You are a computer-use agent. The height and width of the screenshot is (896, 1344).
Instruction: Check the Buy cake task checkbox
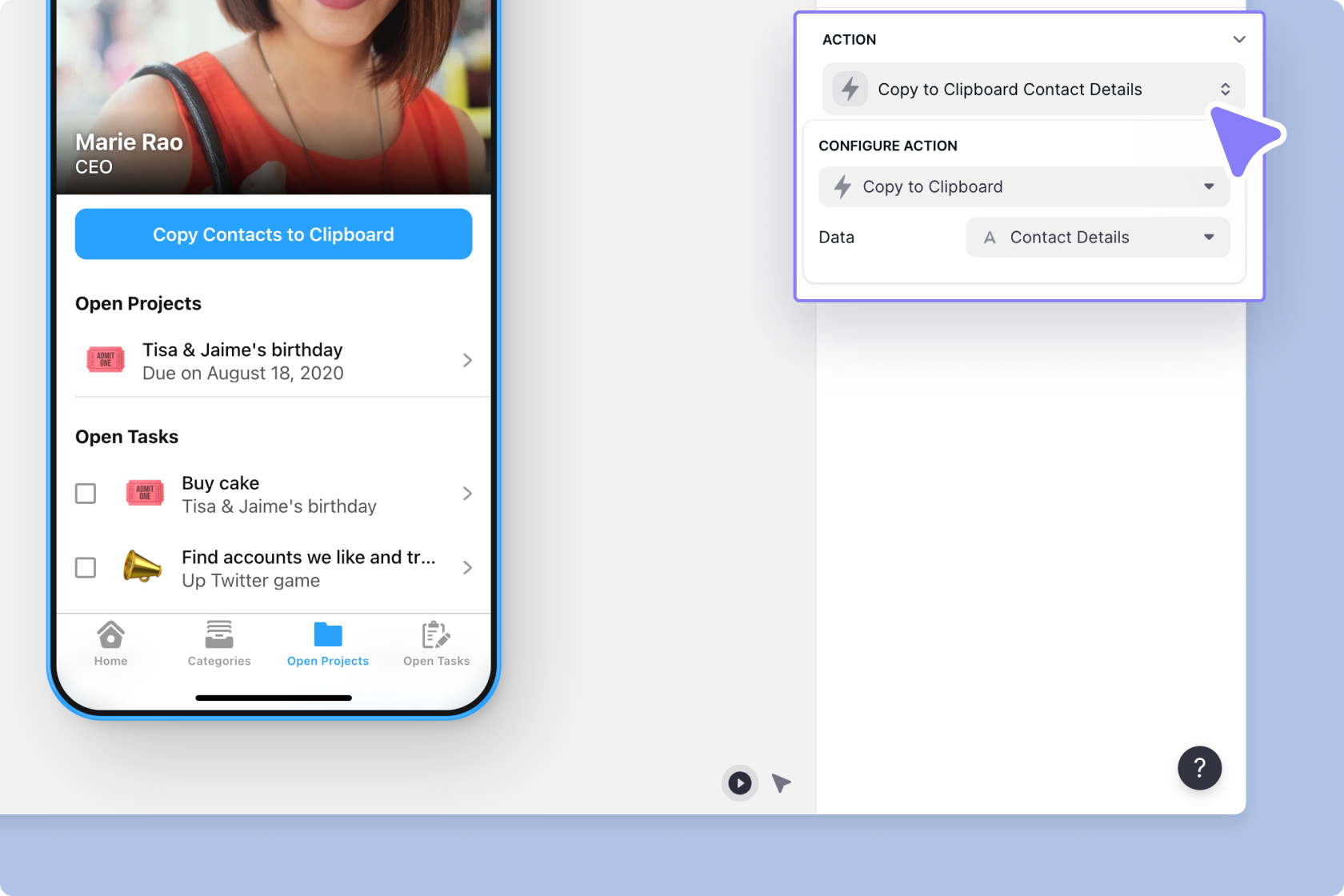coord(85,494)
